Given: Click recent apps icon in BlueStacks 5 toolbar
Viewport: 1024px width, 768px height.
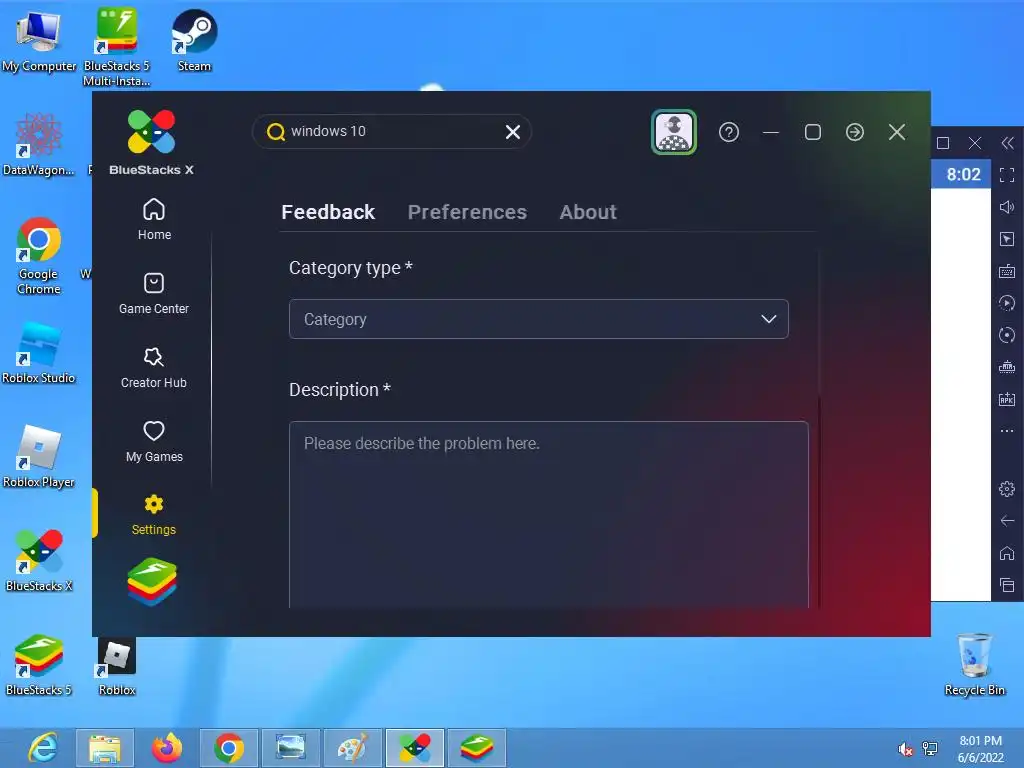Looking at the screenshot, I should pos(1007,585).
